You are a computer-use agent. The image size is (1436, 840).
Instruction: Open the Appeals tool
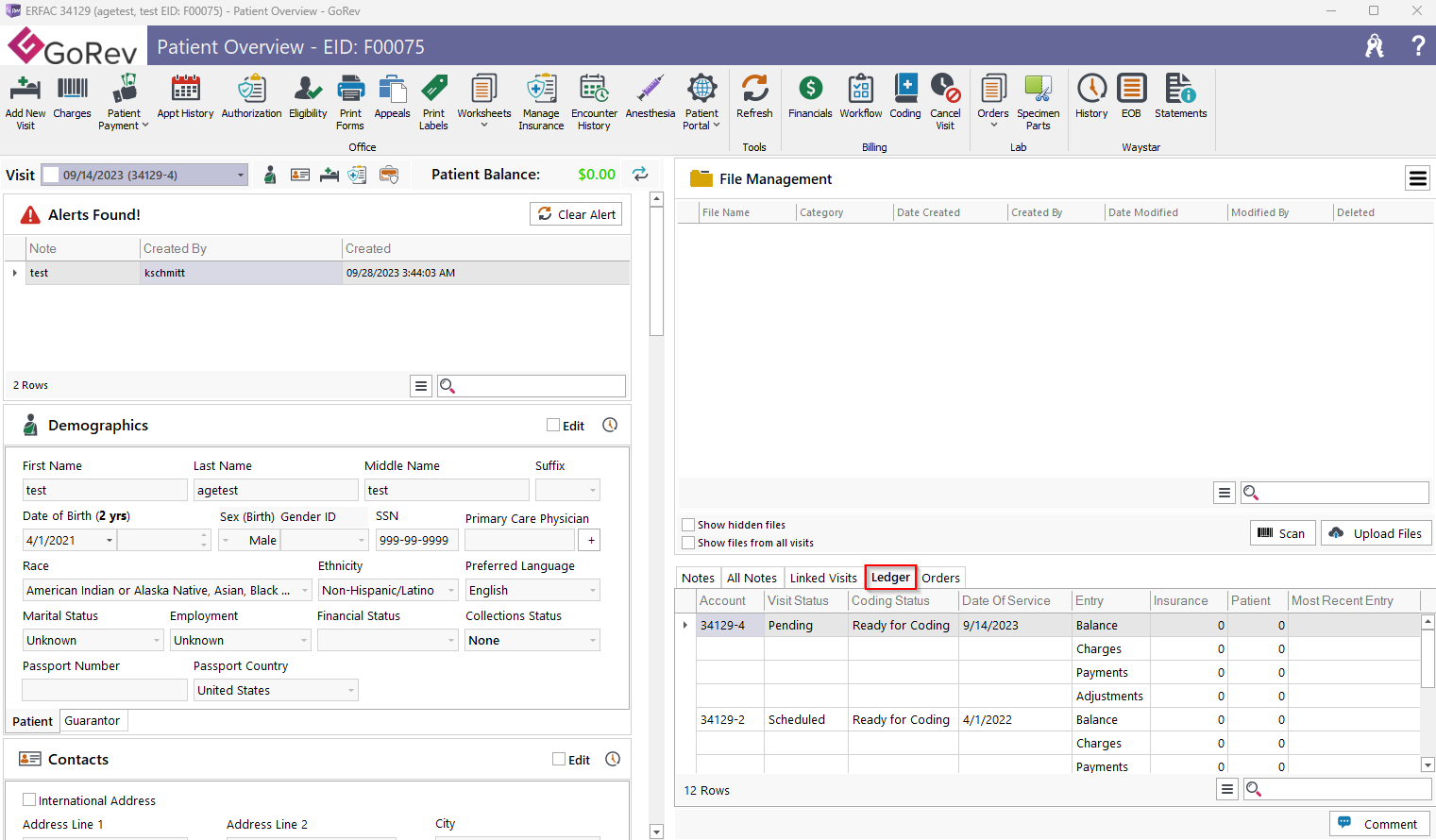click(x=392, y=97)
